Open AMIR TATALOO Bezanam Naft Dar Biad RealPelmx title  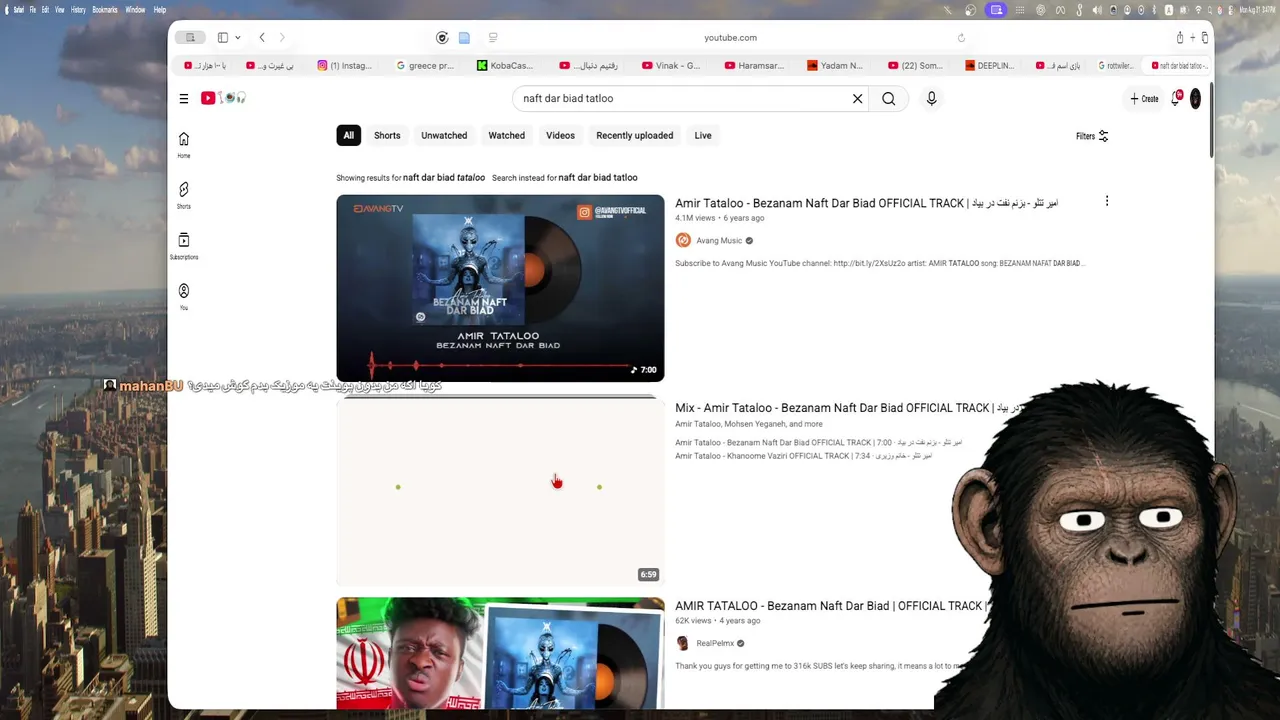click(831, 606)
